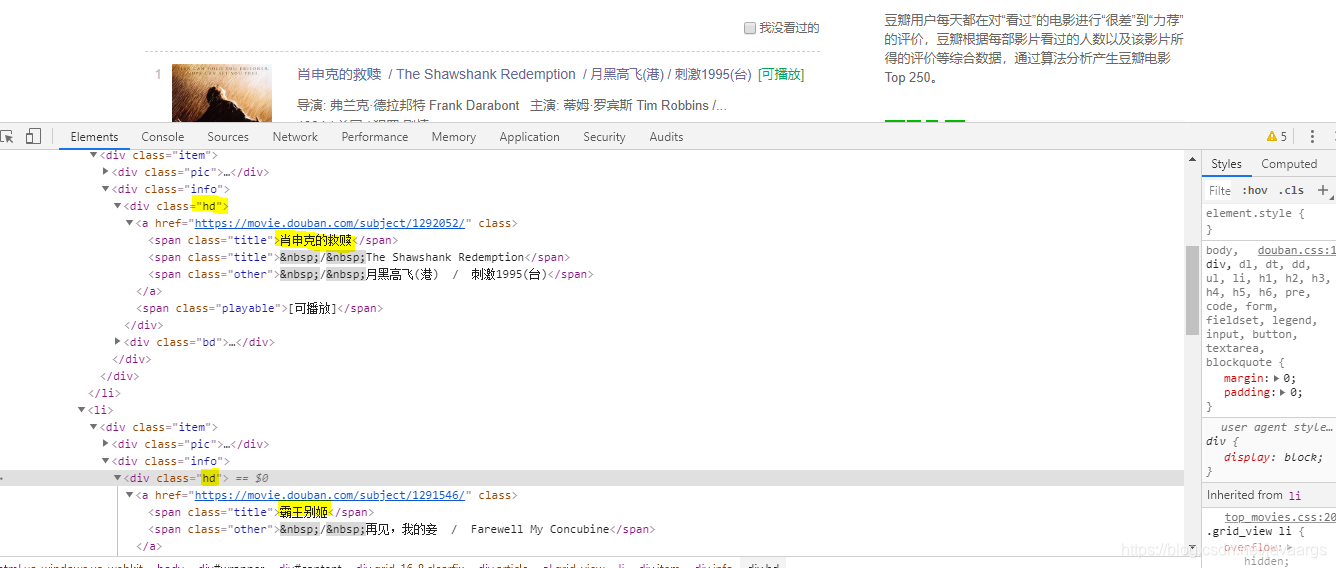This screenshot has width=1336, height=568.
Task: Click the Elements panel vertical scrollbar
Action: coord(1192,290)
